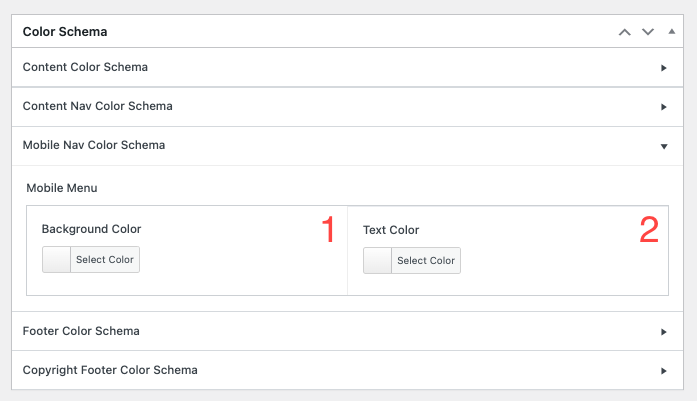Click the Background Color swatch box

click(57, 260)
